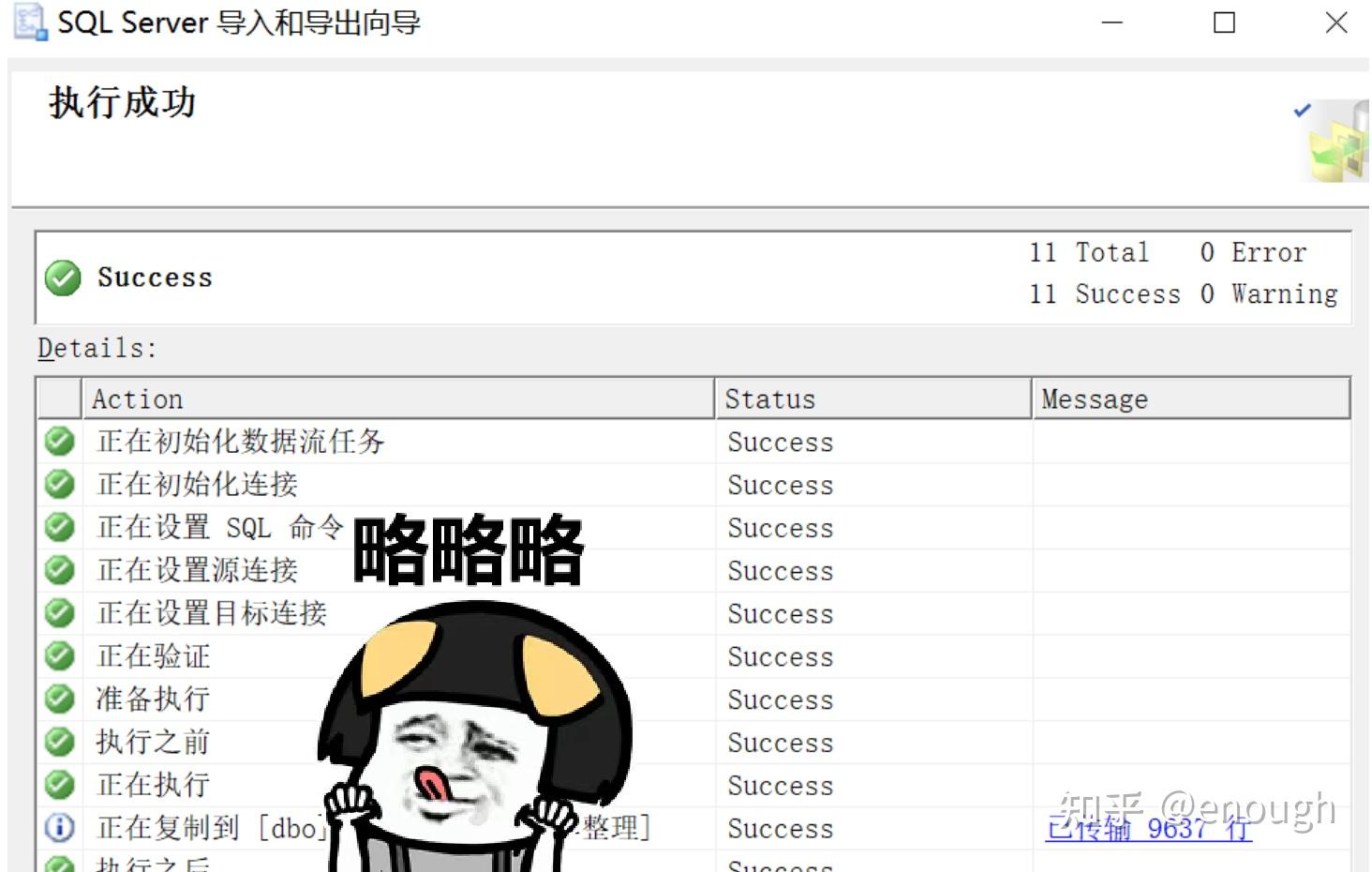The image size is (1372, 872).
Task: Click blue info icon for 正在复制到 [dbo] row
Action: tap(59, 828)
